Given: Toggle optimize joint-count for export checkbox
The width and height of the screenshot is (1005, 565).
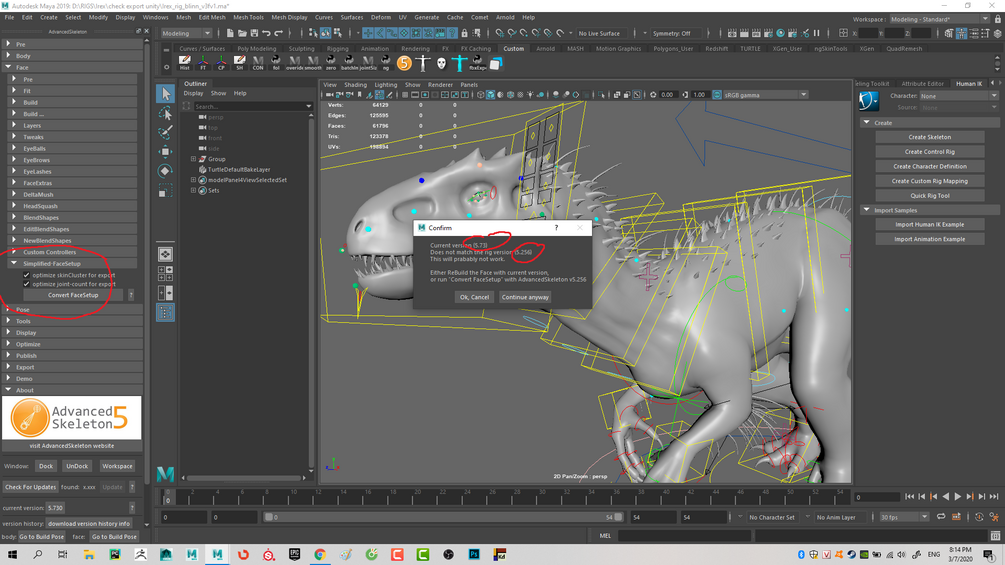Looking at the screenshot, I should pos(26,284).
